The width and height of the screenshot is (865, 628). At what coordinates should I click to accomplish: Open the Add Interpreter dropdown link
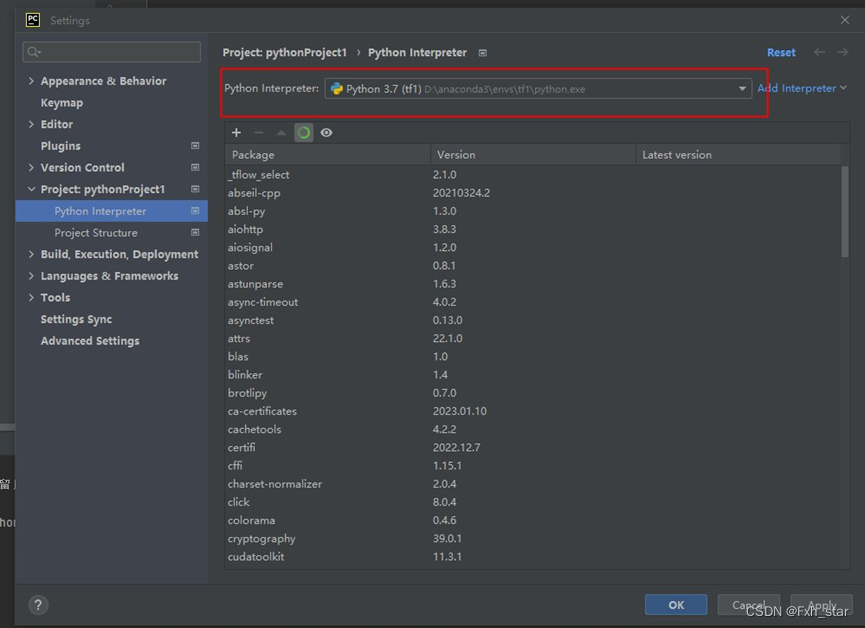pos(802,88)
